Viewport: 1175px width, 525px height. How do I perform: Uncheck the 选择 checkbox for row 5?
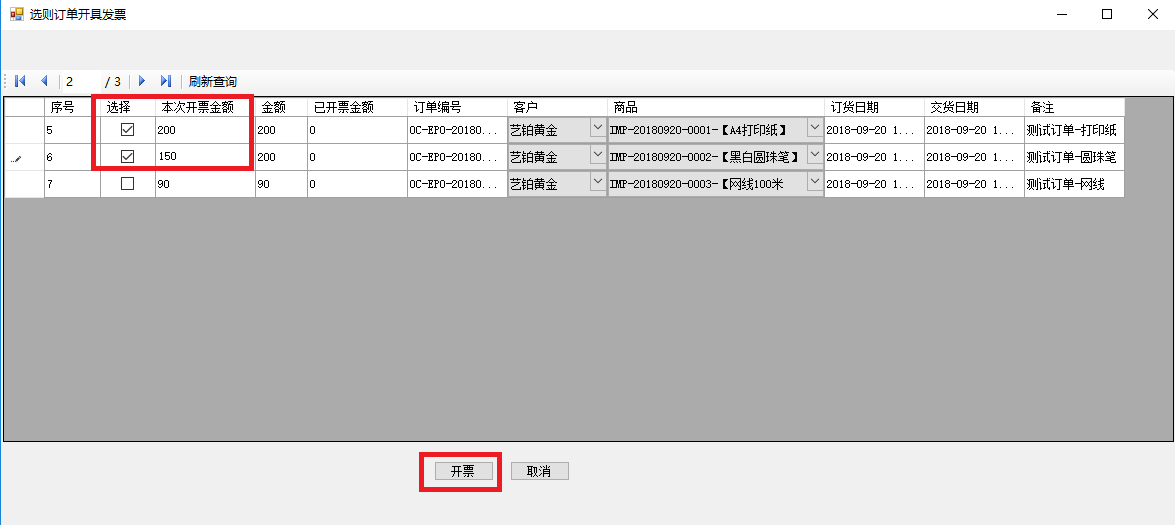(x=127, y=130)
